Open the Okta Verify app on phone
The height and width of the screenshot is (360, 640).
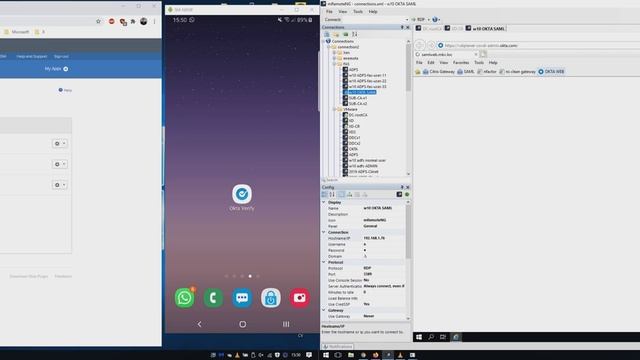tap(242, 194)
